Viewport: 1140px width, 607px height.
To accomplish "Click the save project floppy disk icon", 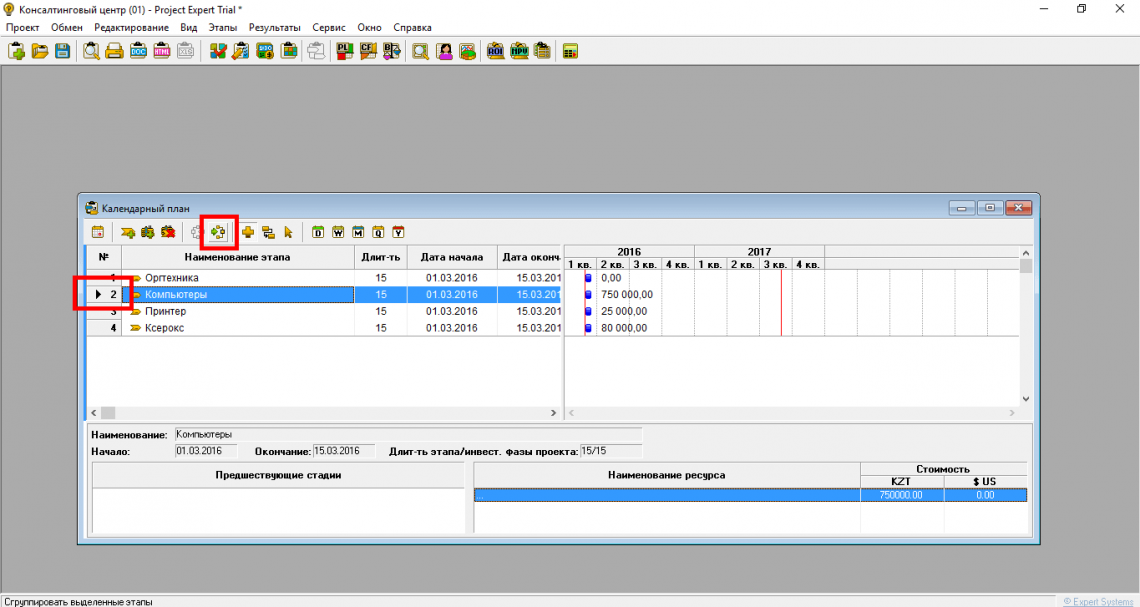I will pyautogui.click(x=62, y=51).
